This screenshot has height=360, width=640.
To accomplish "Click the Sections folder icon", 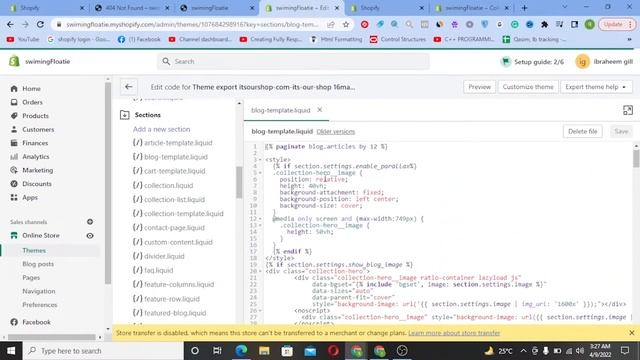I will tap(125, 115).
